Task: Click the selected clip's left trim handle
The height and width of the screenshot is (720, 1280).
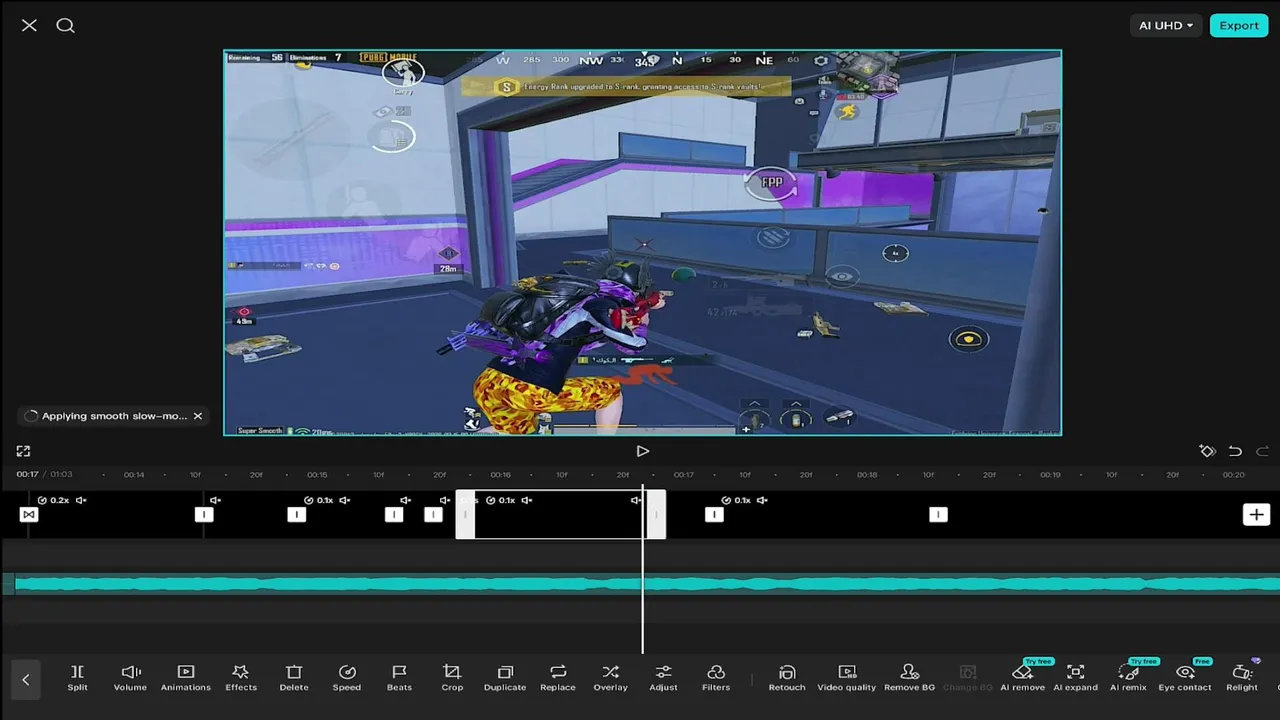Action: point(465,514)
